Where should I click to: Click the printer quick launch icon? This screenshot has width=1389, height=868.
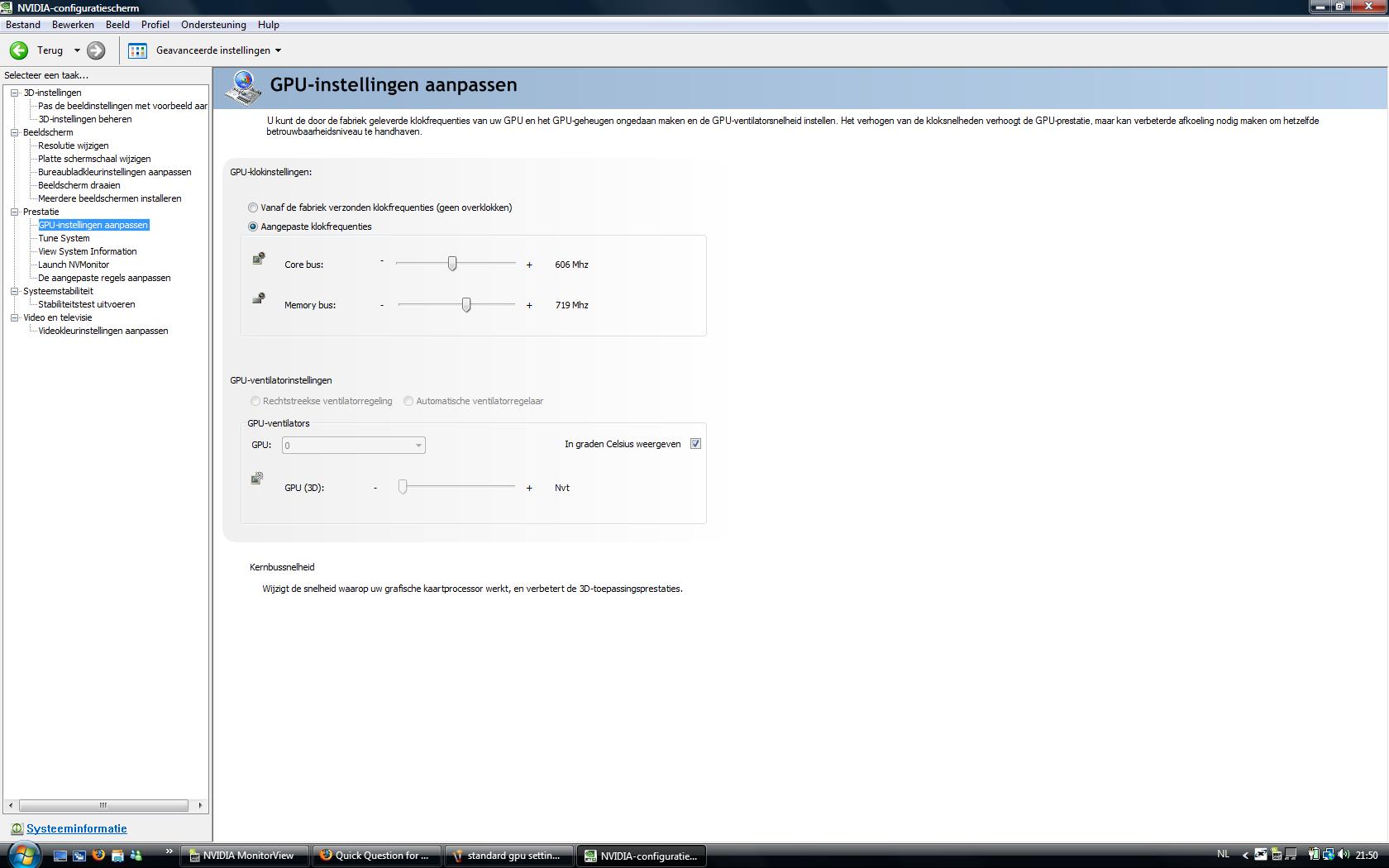pyautogui.click(x=117, y=856)
